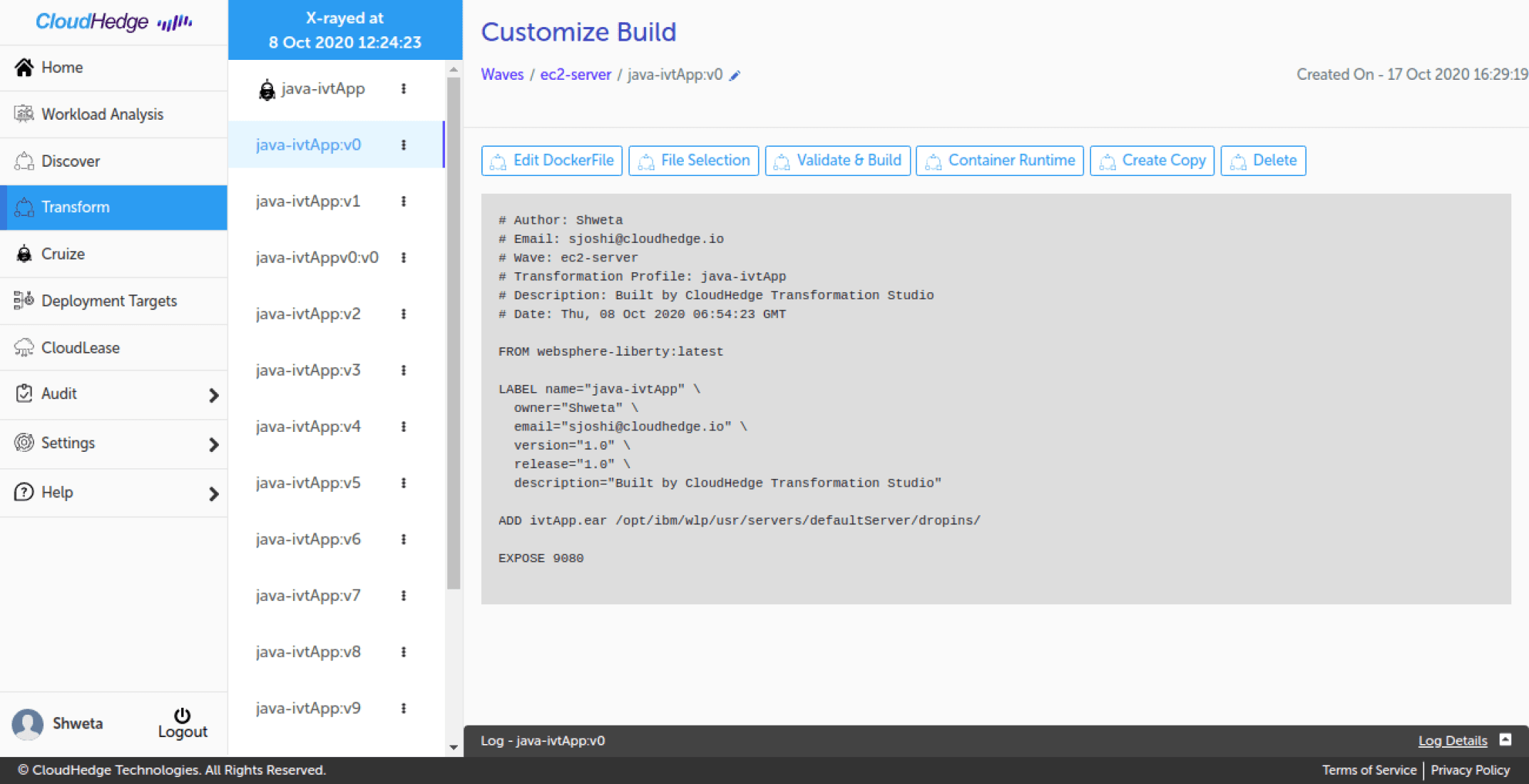
Task: Open the Workload Analysis section
Action: pyautogui.click(x=102, y=114)
